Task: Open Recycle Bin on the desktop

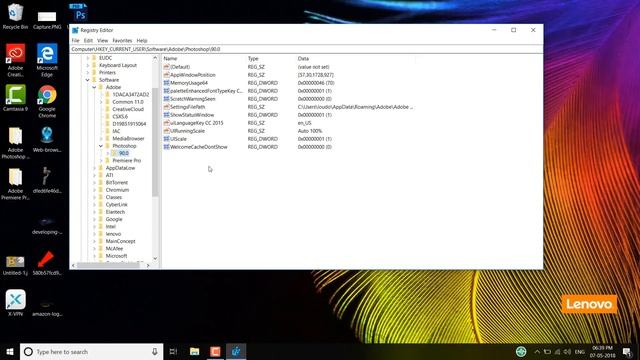Action: coord(15,16)
